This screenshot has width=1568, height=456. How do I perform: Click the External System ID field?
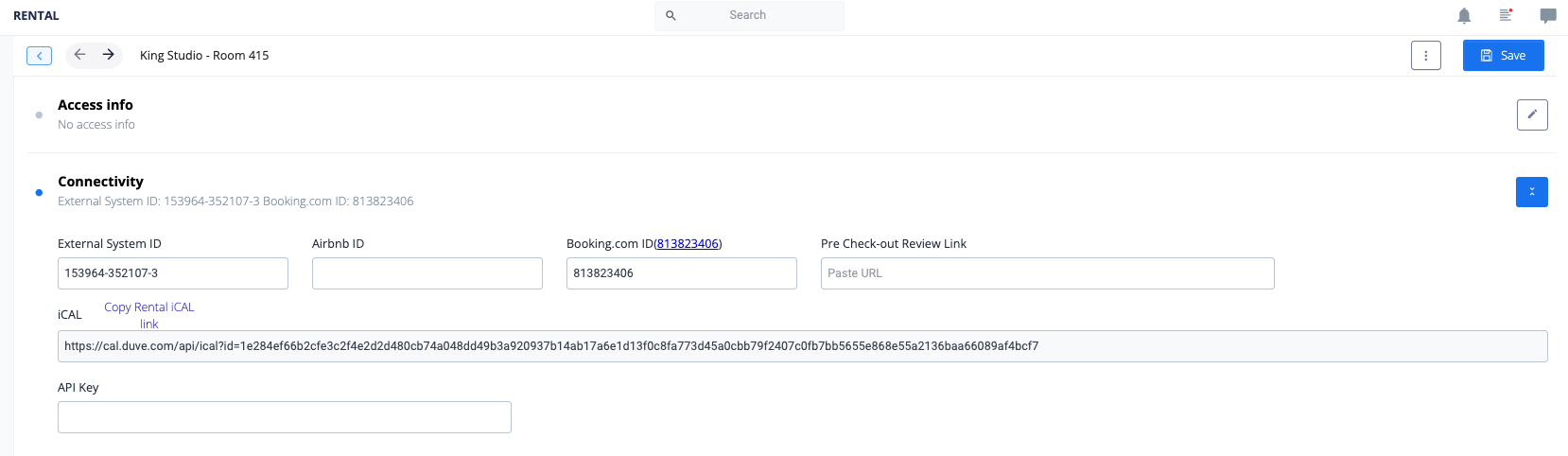pyautogui.click(x=173, y=273)
